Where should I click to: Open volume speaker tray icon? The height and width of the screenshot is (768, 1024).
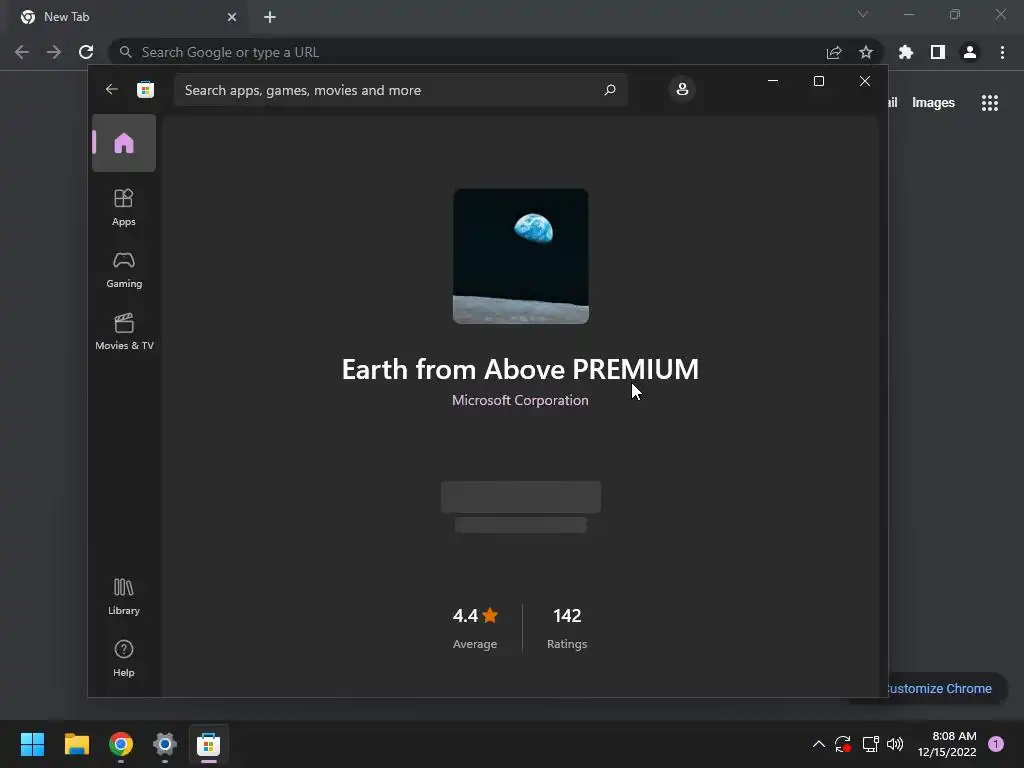895,744
